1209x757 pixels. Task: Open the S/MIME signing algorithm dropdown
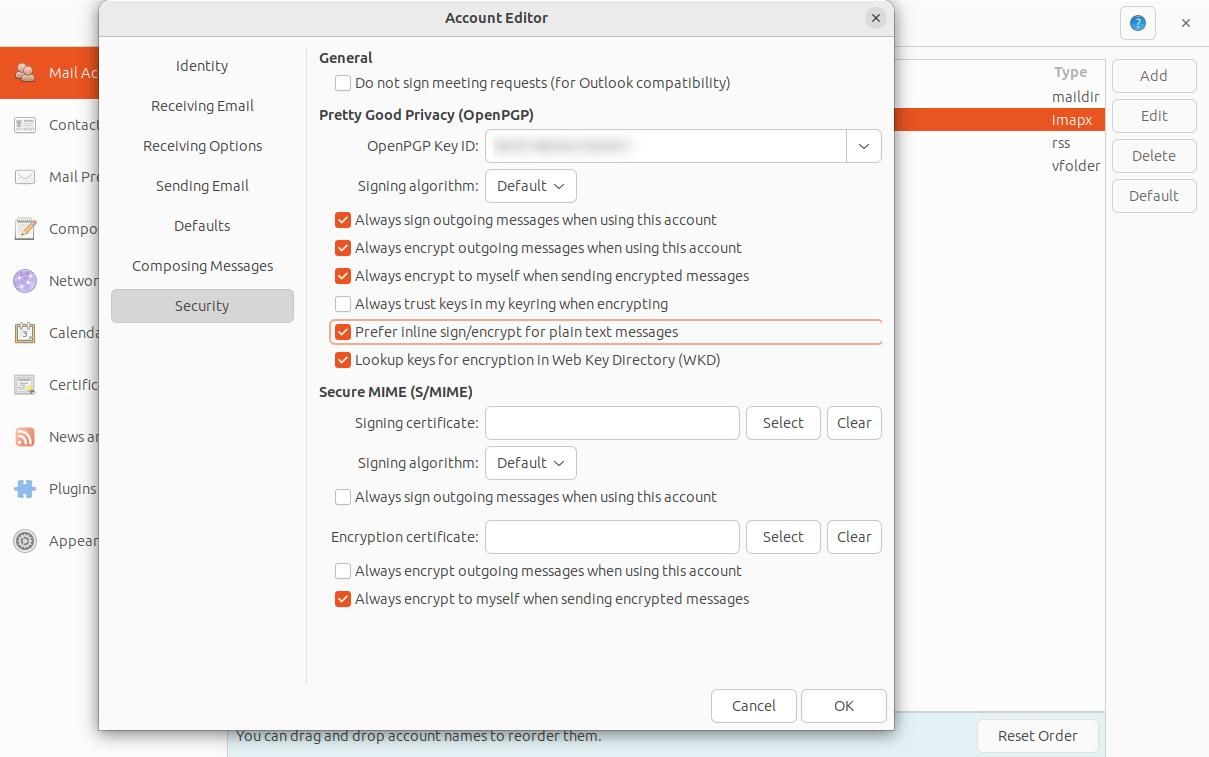point(530,462)
